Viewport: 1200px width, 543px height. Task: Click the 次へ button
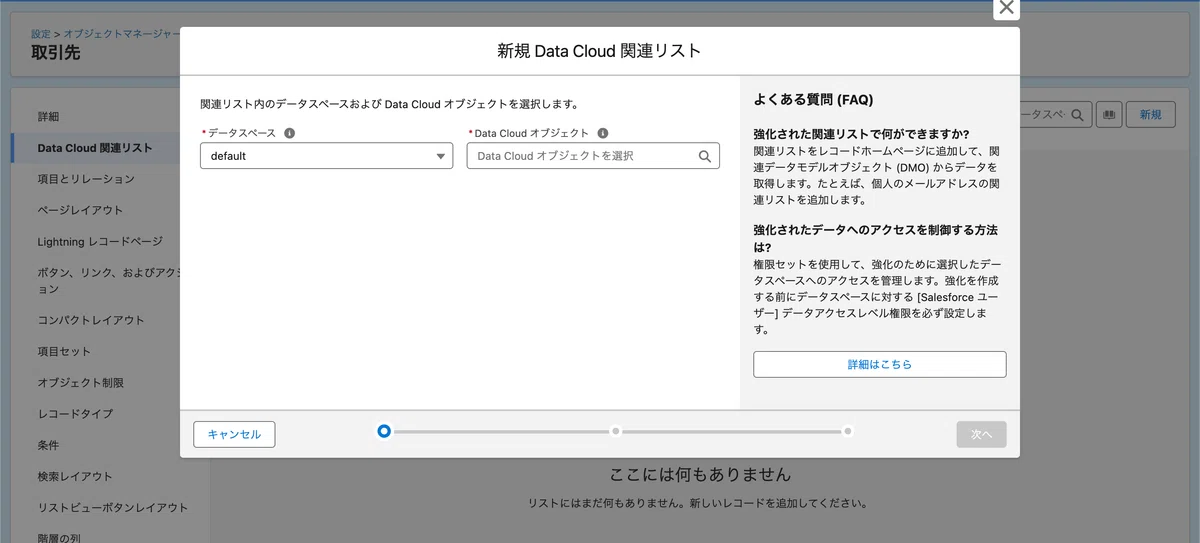point(981,434)
